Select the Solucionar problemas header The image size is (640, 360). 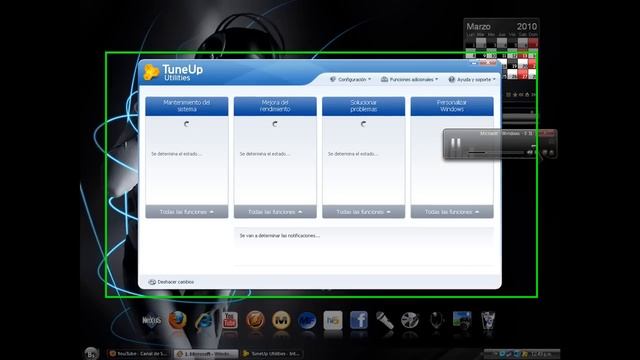pos(363,106)
